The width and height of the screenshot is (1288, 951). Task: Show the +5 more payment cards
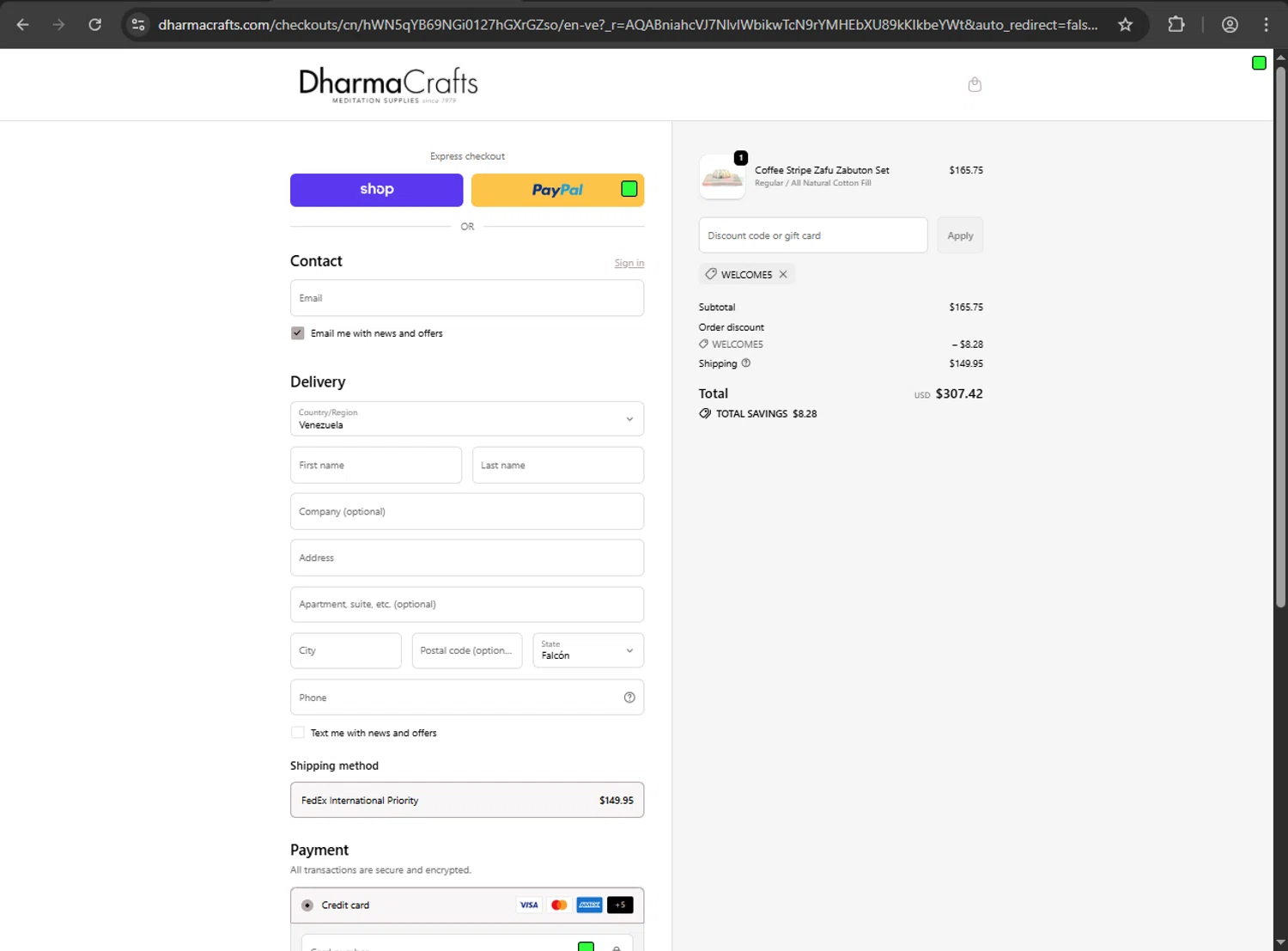pos(620,905)
